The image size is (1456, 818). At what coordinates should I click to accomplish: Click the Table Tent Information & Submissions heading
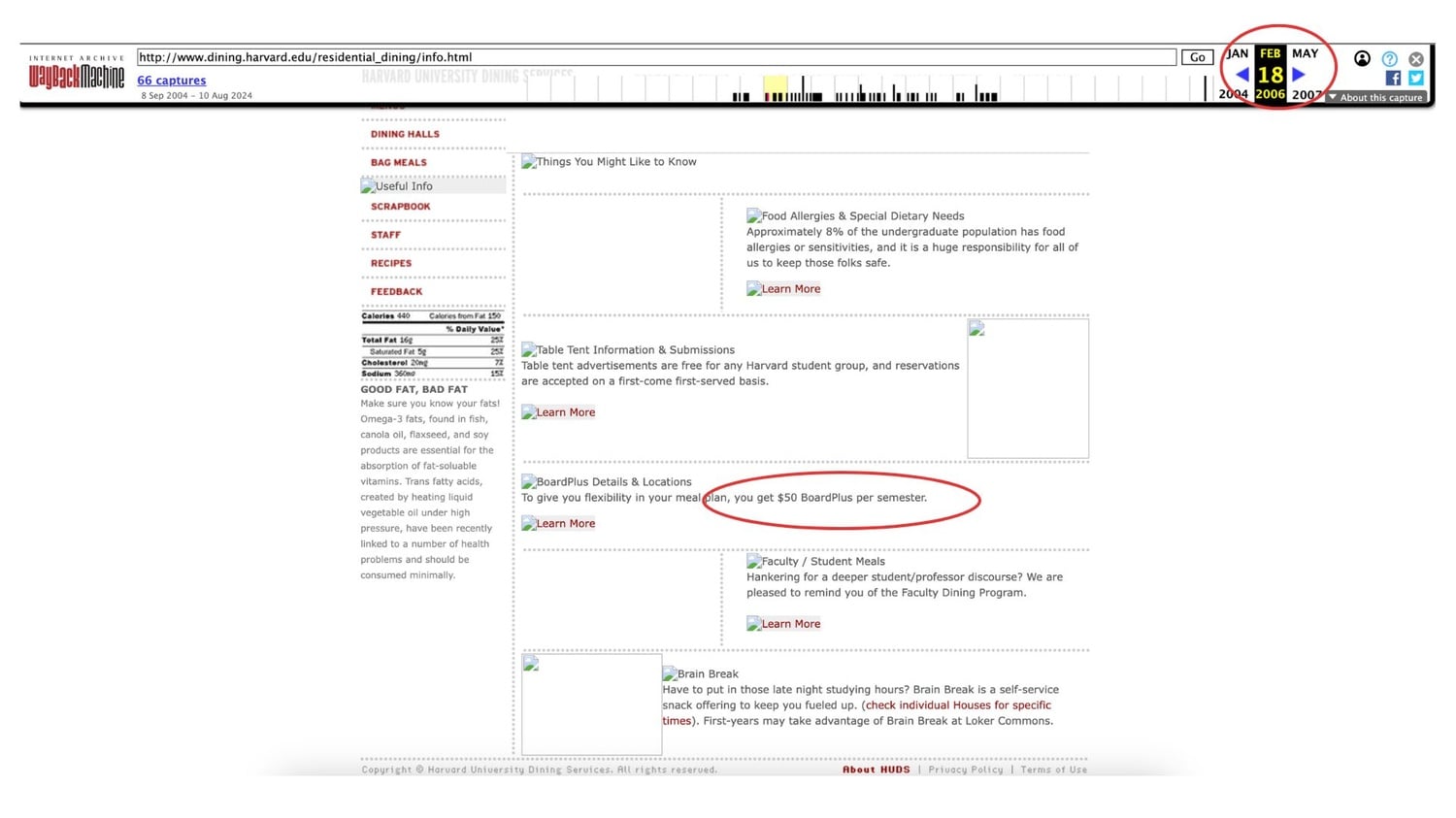pyautogui.click(x=628, y=350)
